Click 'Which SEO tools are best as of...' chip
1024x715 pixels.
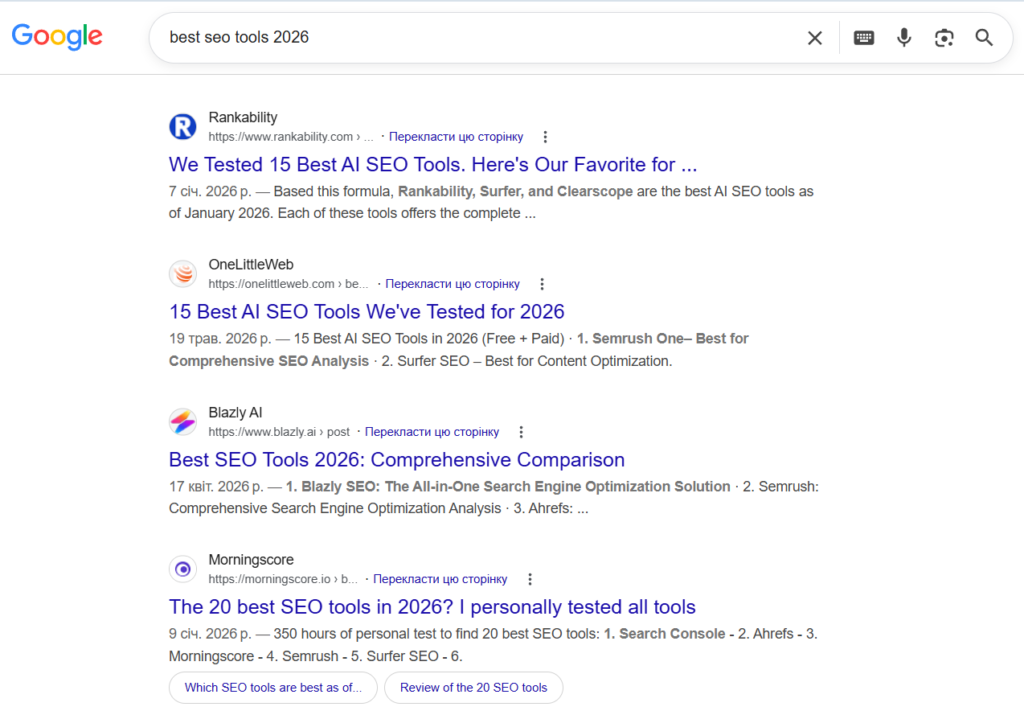coord(273,688)
